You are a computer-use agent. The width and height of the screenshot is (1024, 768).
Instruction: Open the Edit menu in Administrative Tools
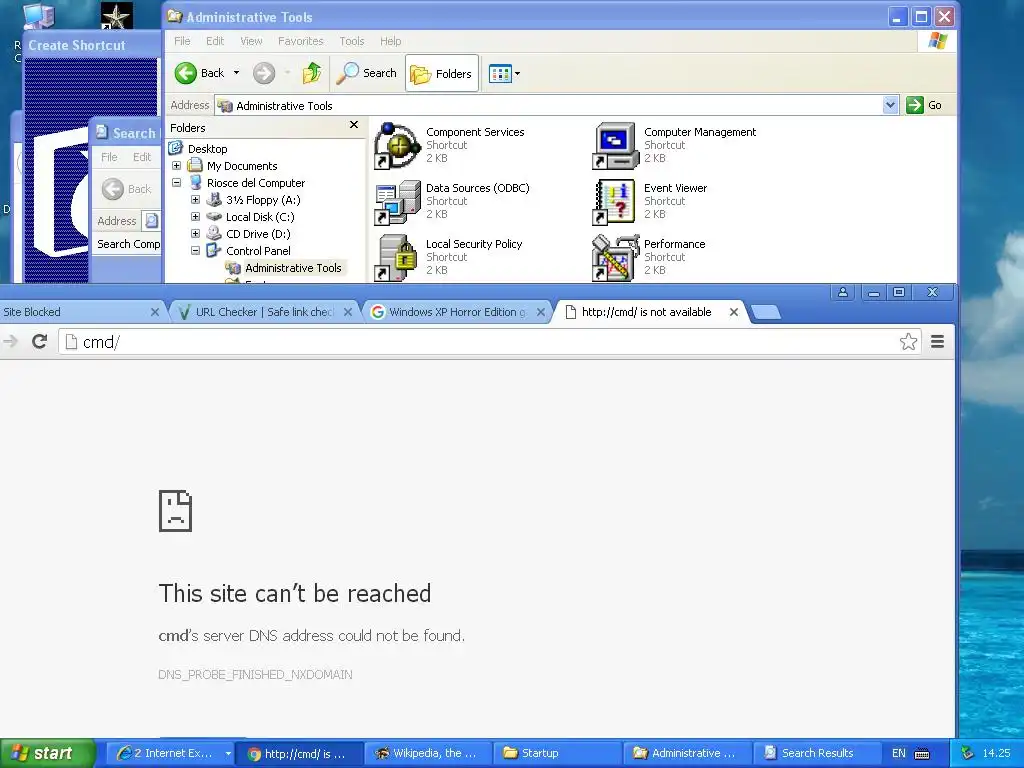coord(215,41)
